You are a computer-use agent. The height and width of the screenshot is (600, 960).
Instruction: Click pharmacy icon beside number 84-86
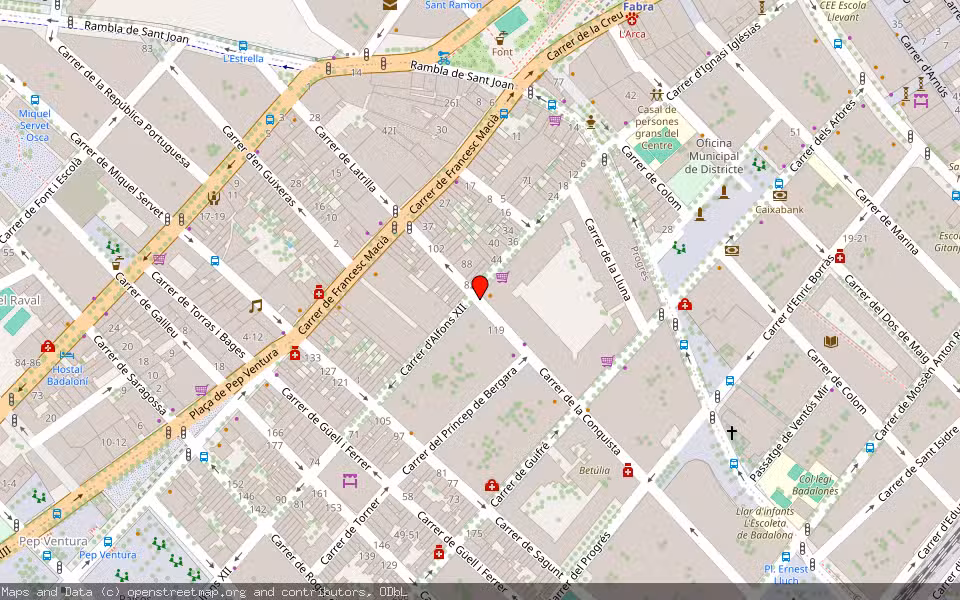48,347
